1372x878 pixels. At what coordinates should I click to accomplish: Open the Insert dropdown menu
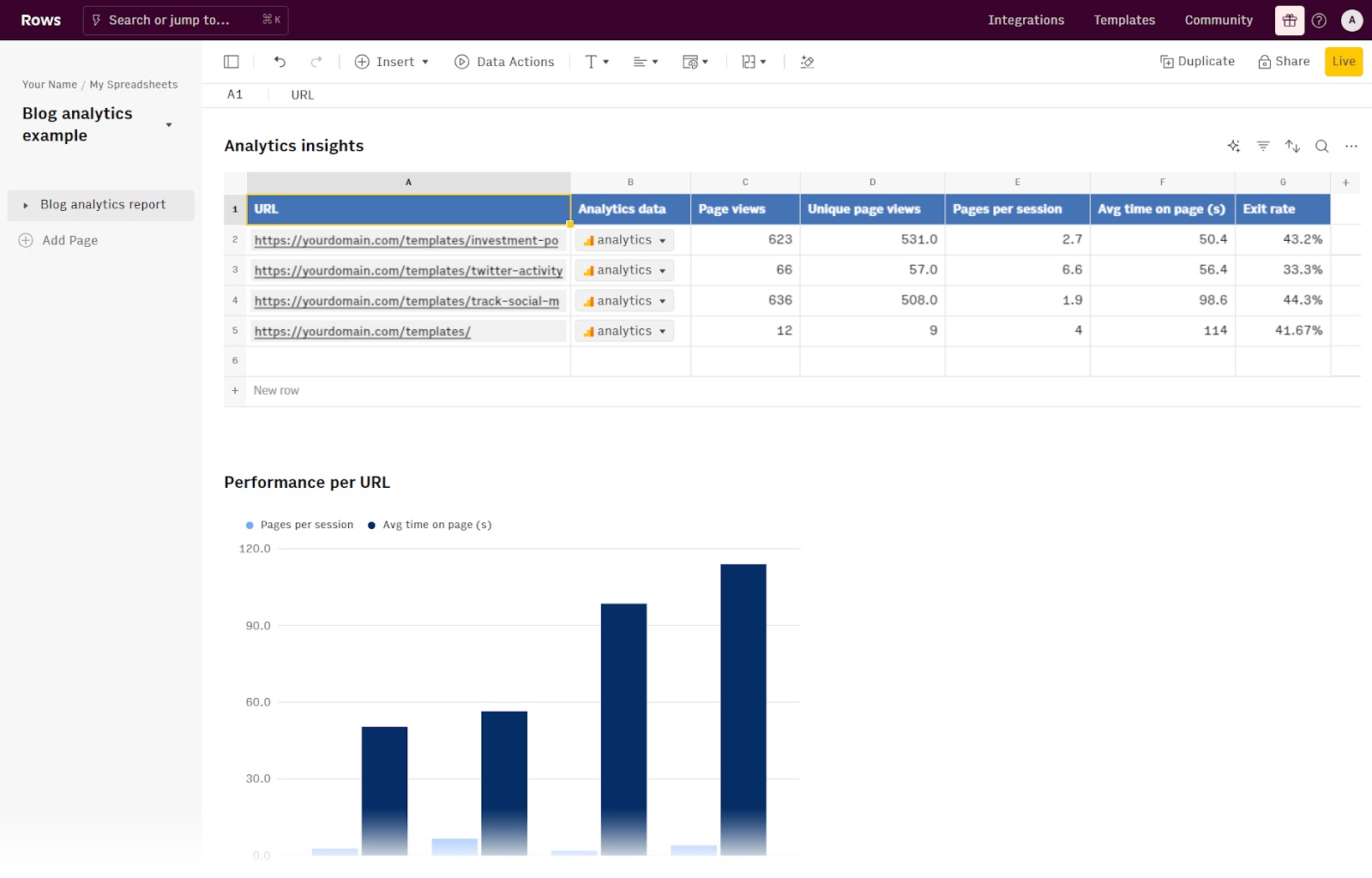pyautogui.click(x=391, y=61)
